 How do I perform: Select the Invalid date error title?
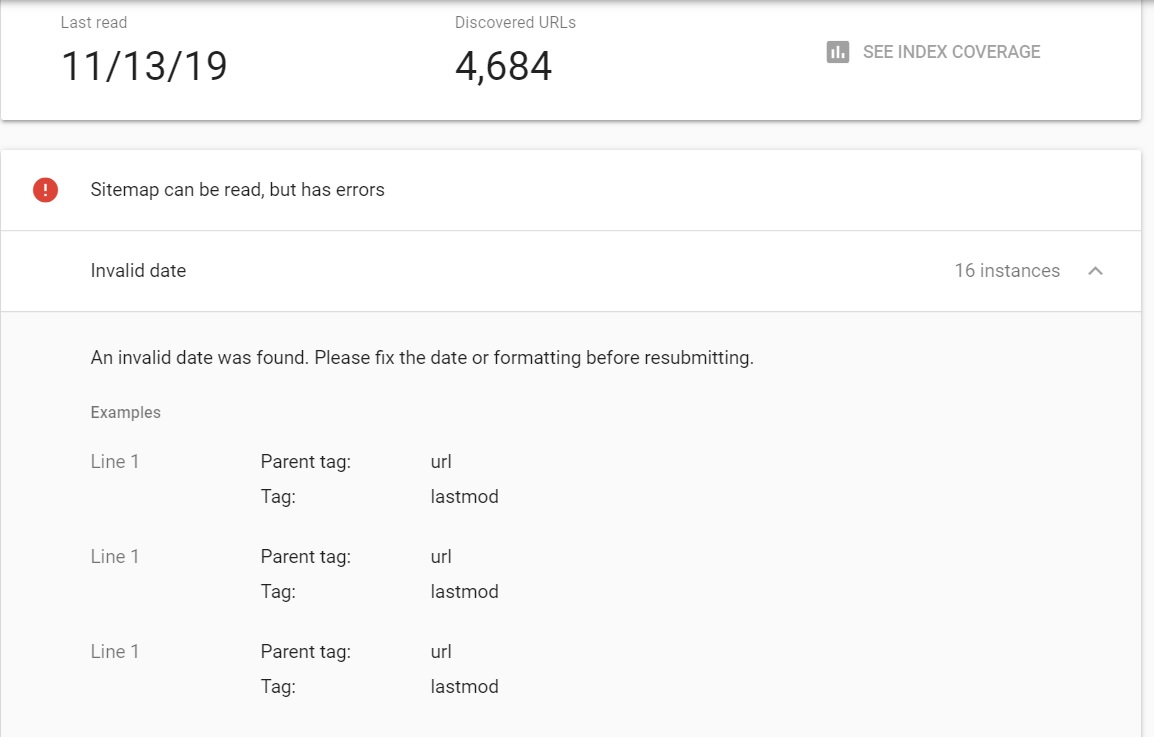(x=138, y=271)
